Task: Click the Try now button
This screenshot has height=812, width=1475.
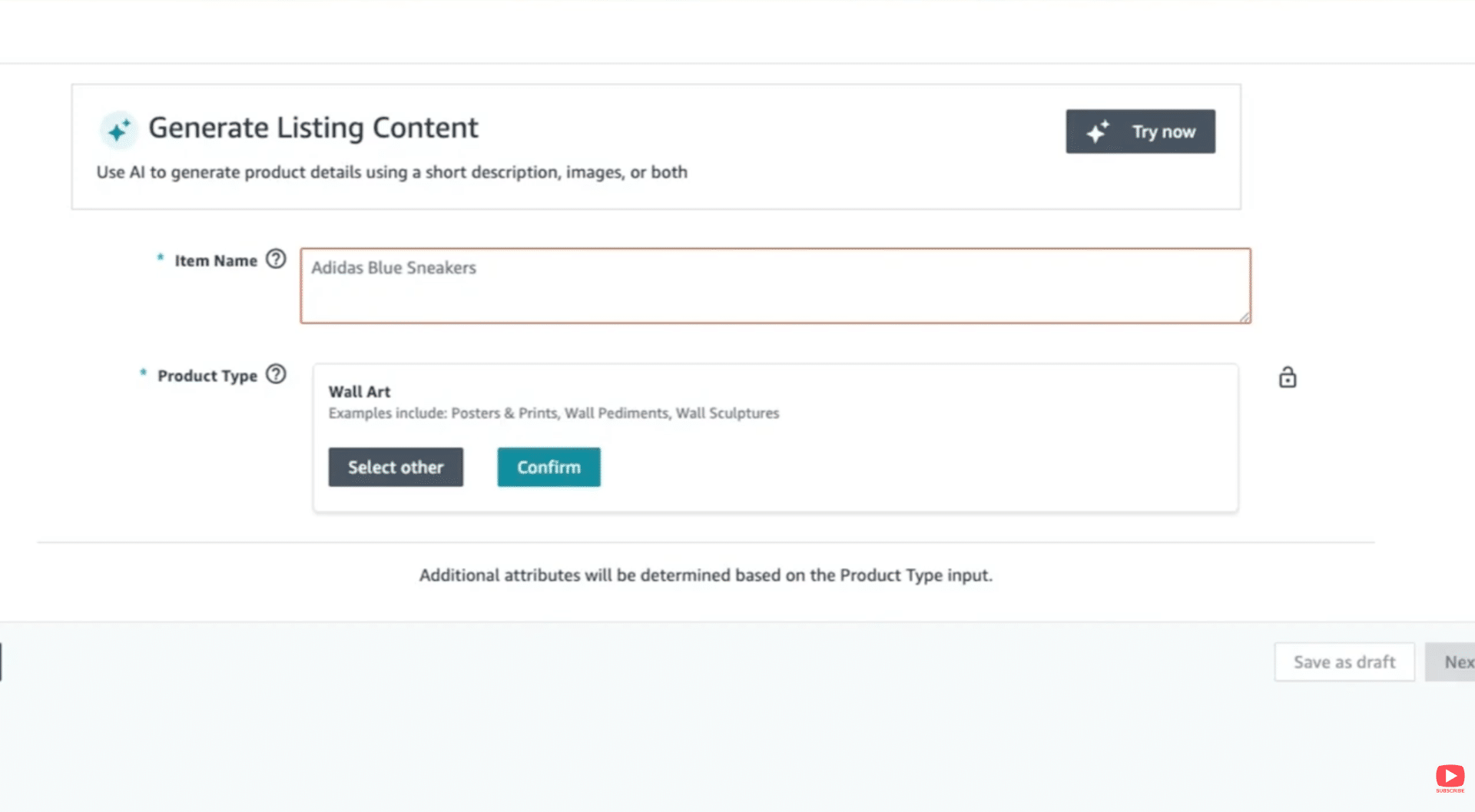Action: [x=1140, y=131]
